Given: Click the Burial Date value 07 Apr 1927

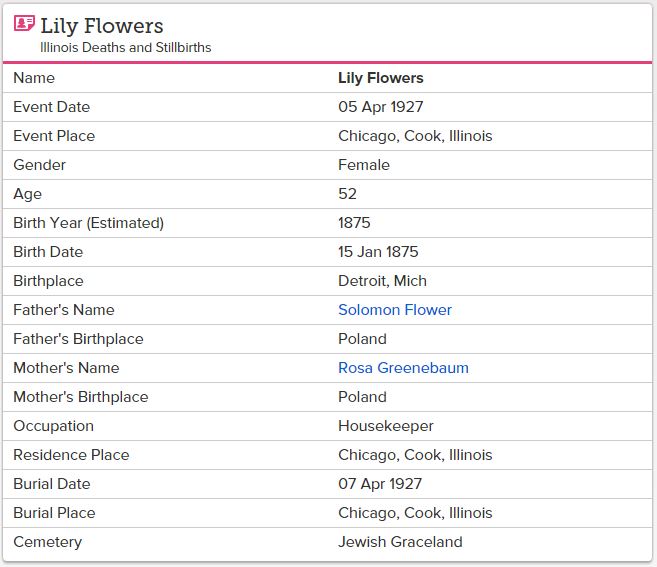Looking at the screenshot, I should 380,484.
